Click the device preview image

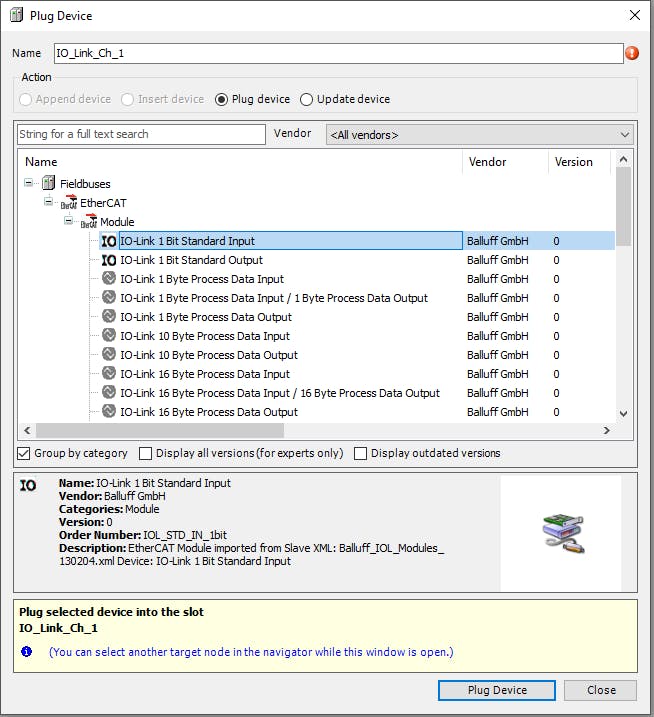563,534
